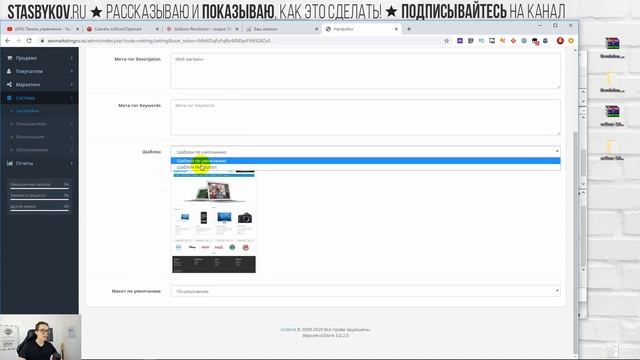Expand the Пользователи submenu
This screenshot has height=360, width=640.
[x=39, y=124]
